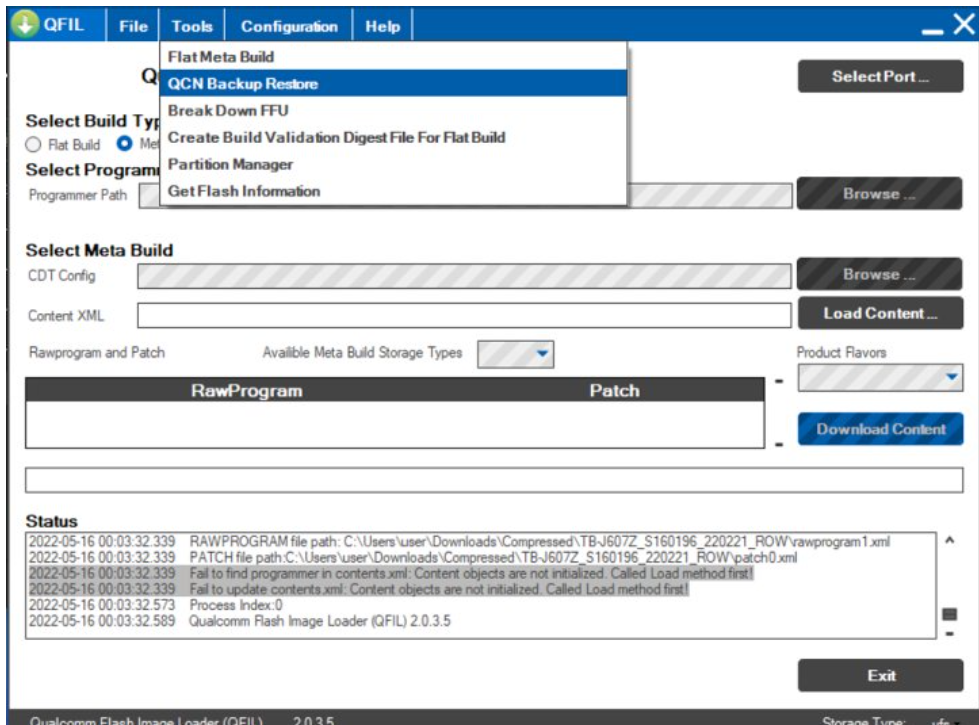This screenshot has width=979, height=725.
Task: Open Partition Manager from the menu
Action: (393, 164)
